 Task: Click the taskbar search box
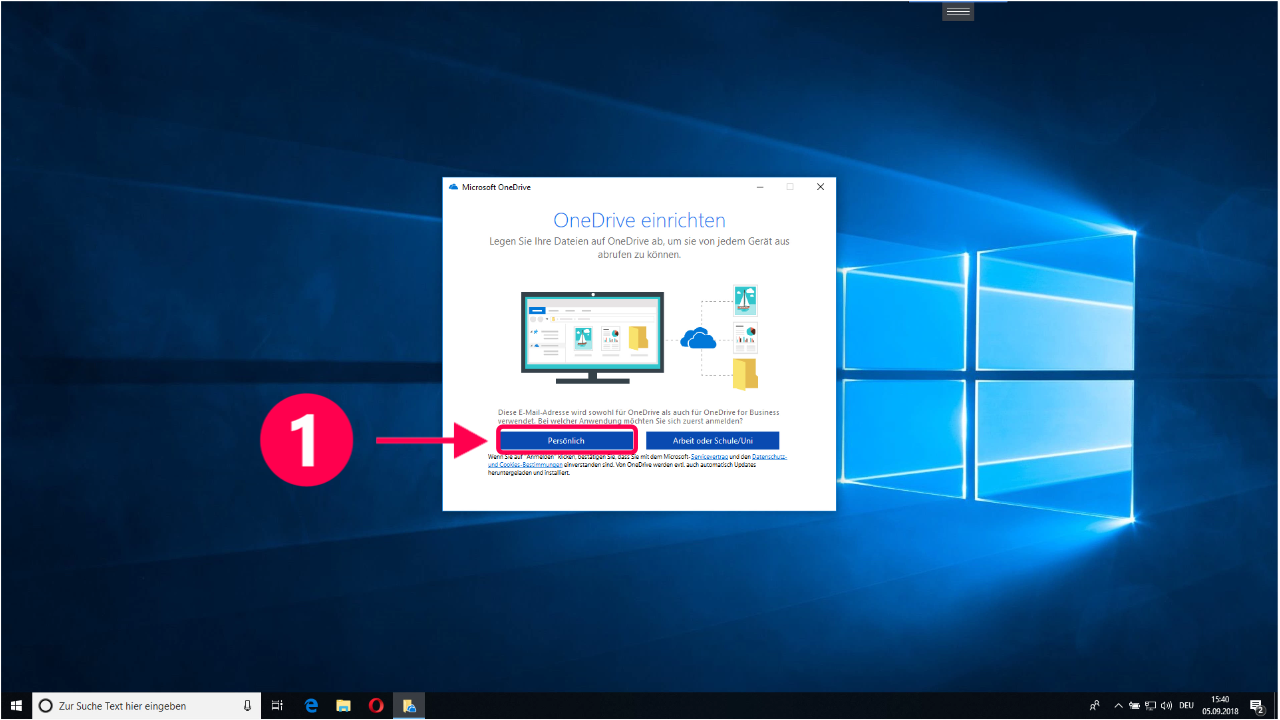click(x=147, y=706)
